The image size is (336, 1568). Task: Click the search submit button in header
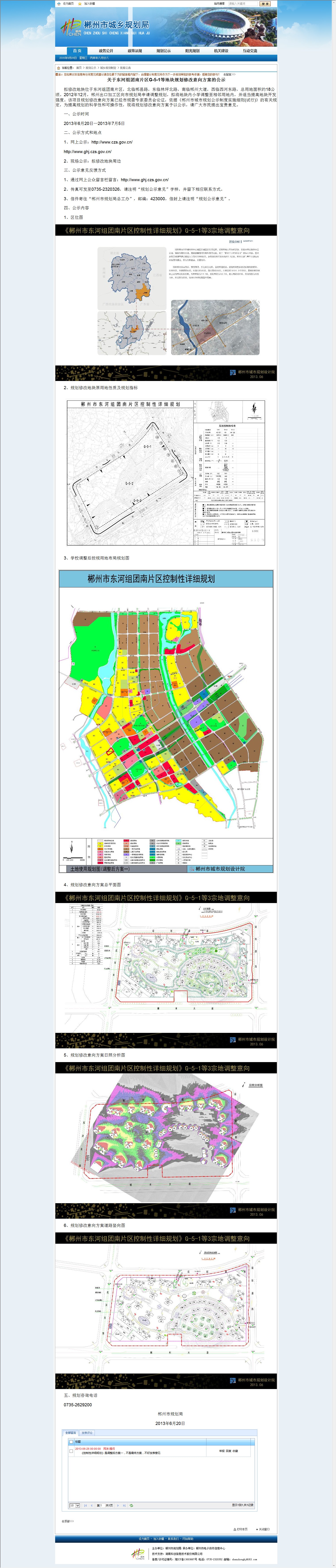(265, 3)
